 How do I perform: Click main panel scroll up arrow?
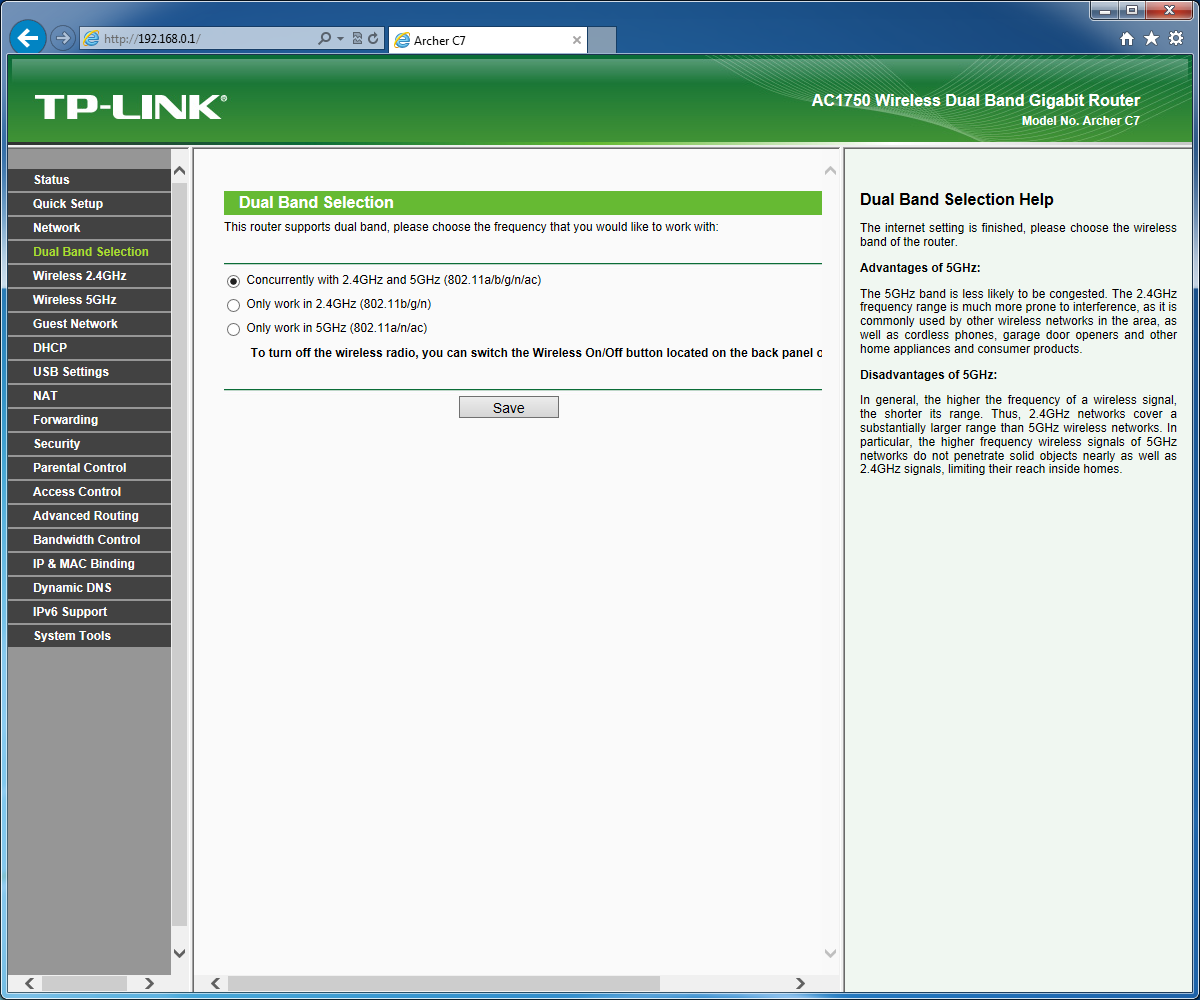(x=830, y=171)
